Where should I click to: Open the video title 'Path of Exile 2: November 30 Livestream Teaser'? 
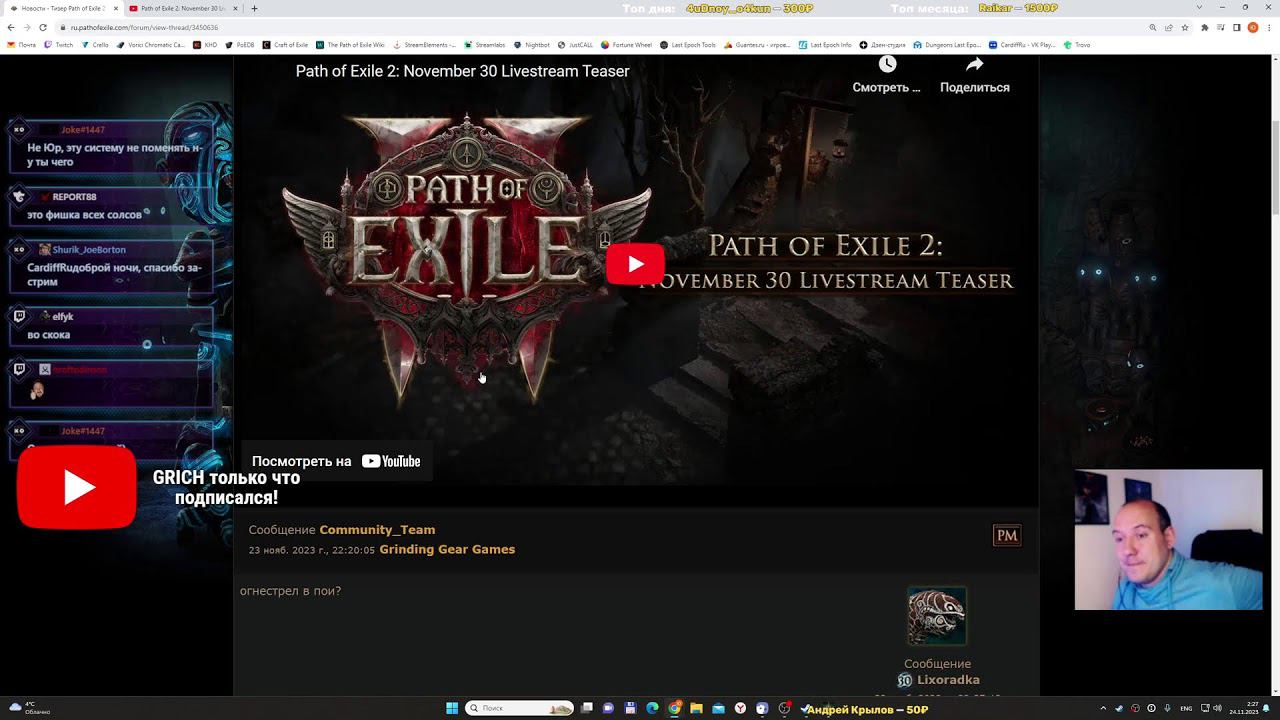[x=462, y=71]
